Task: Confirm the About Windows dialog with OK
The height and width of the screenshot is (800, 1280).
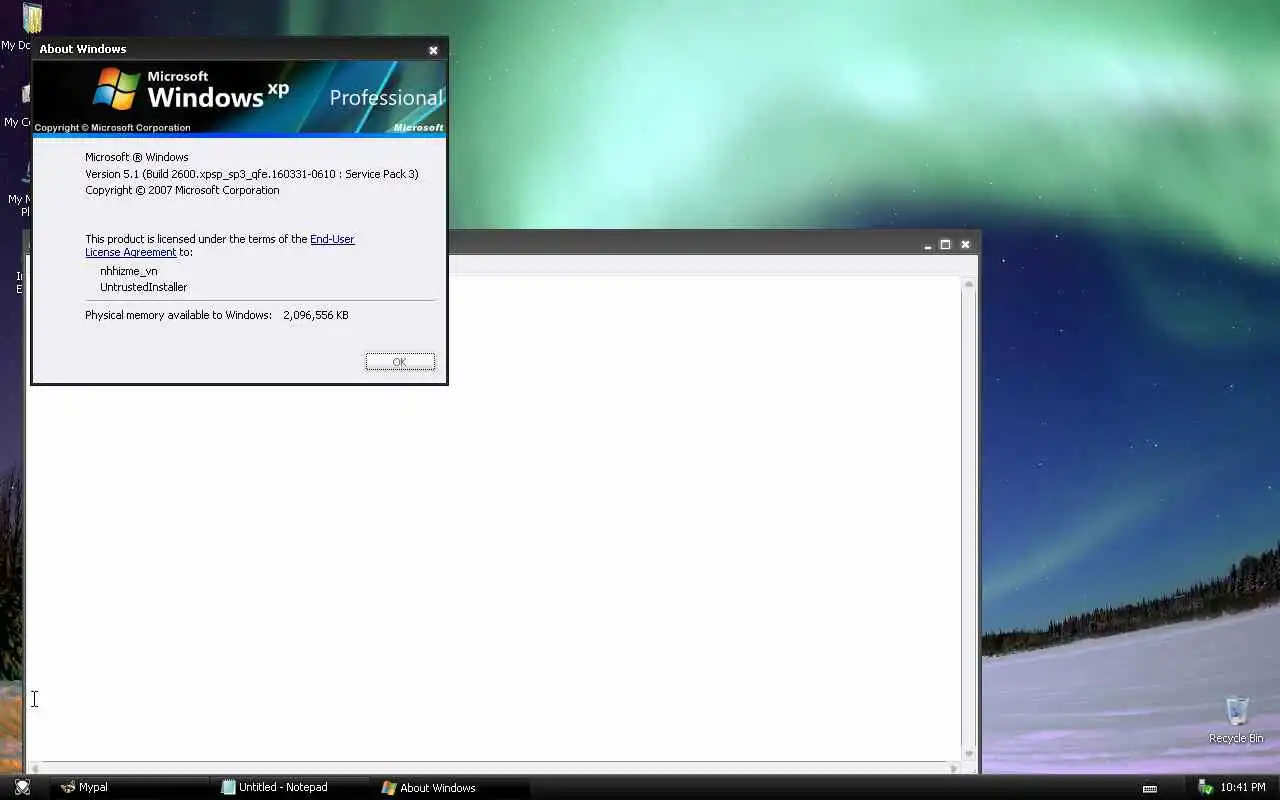Action: coord(400,362)
